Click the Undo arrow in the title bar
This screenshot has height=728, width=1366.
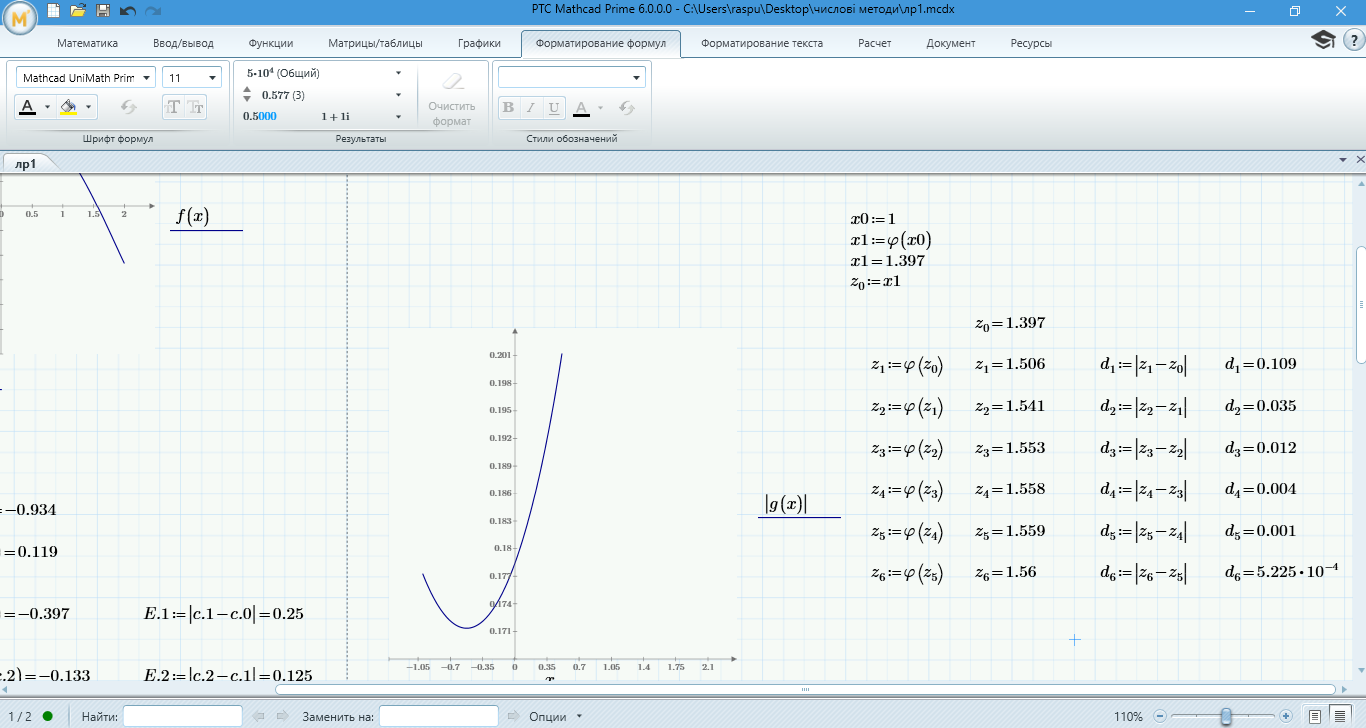(x=127, y=11)
